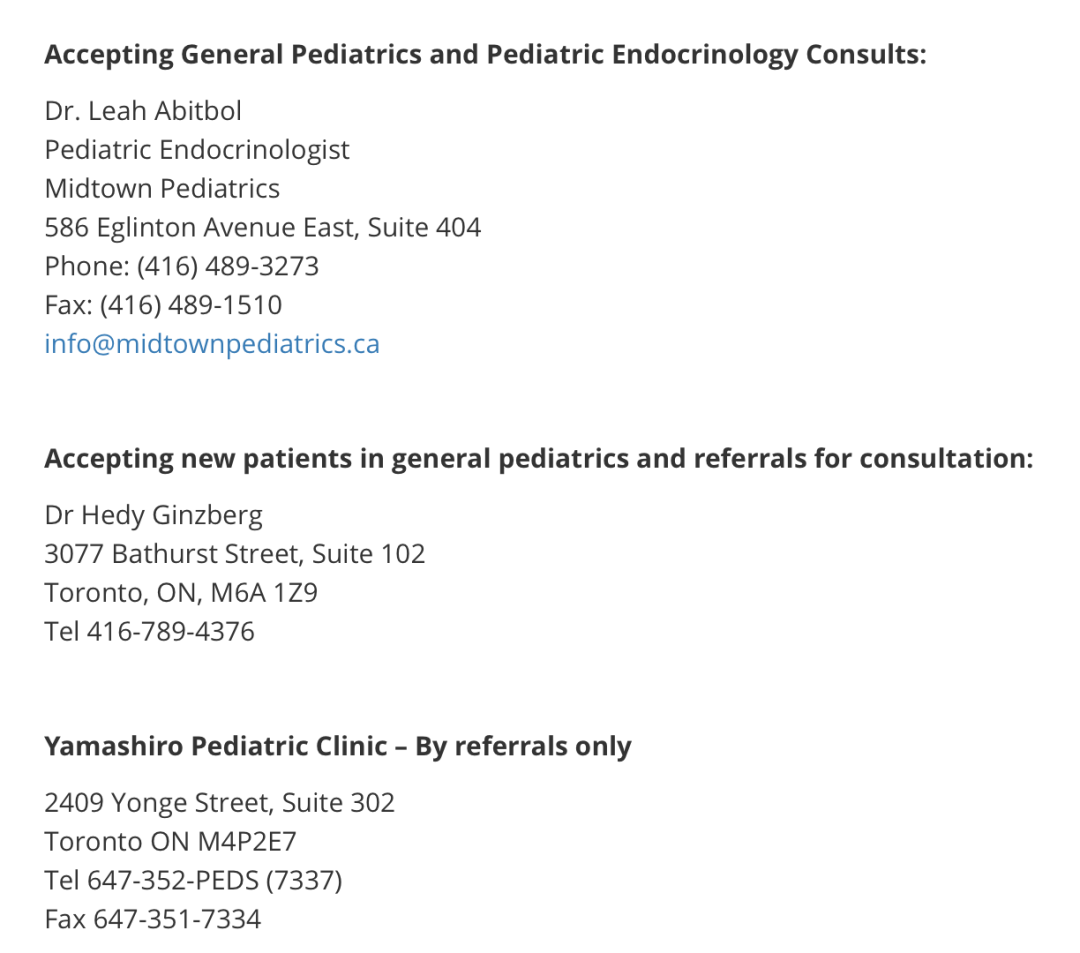Screen dimensions: 1080x953
Task: Click the Accepting General Pediatrics heading
Action: click(486, 55)
